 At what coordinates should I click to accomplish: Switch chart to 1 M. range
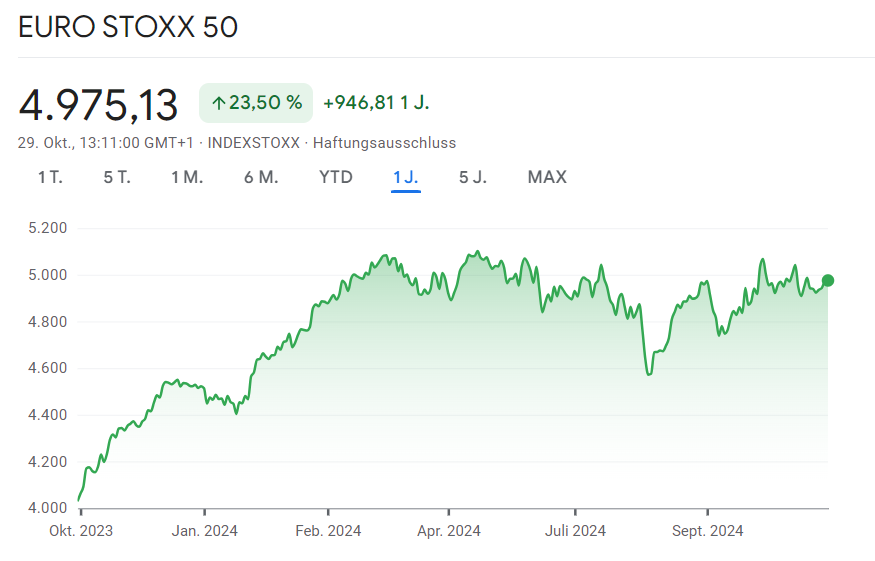(x=187, y=178)
